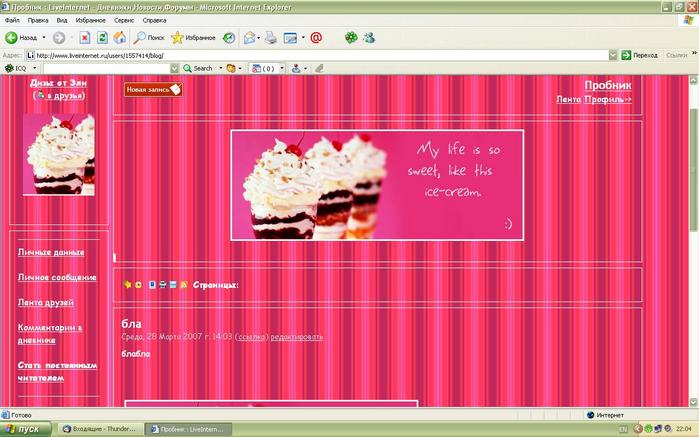
Task: Open Избранное favorites star
Action: (193, 38)
